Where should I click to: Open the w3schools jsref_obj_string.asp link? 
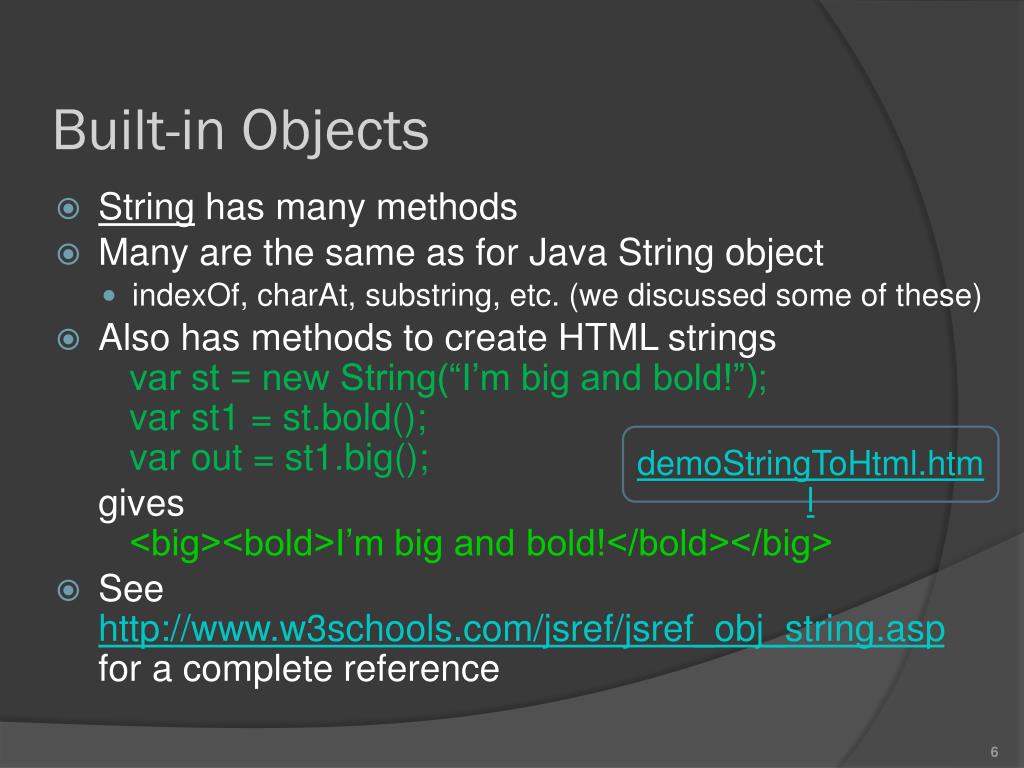click(x=521, y=630)
